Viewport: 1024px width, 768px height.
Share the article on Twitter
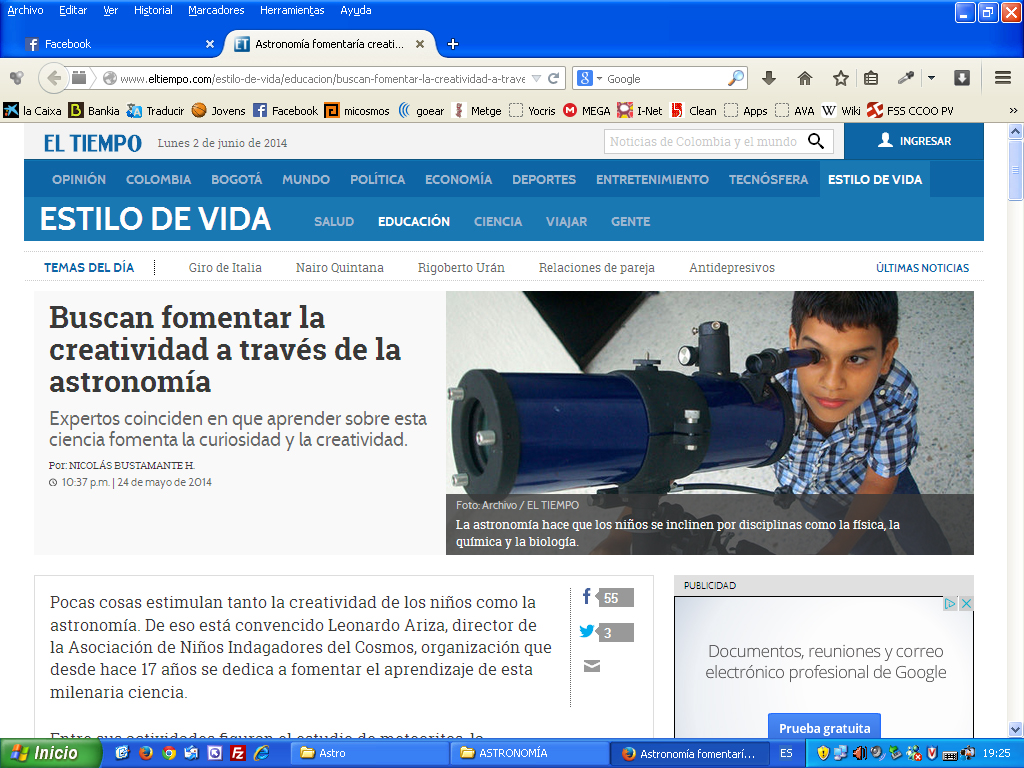(x=587, y=632)
